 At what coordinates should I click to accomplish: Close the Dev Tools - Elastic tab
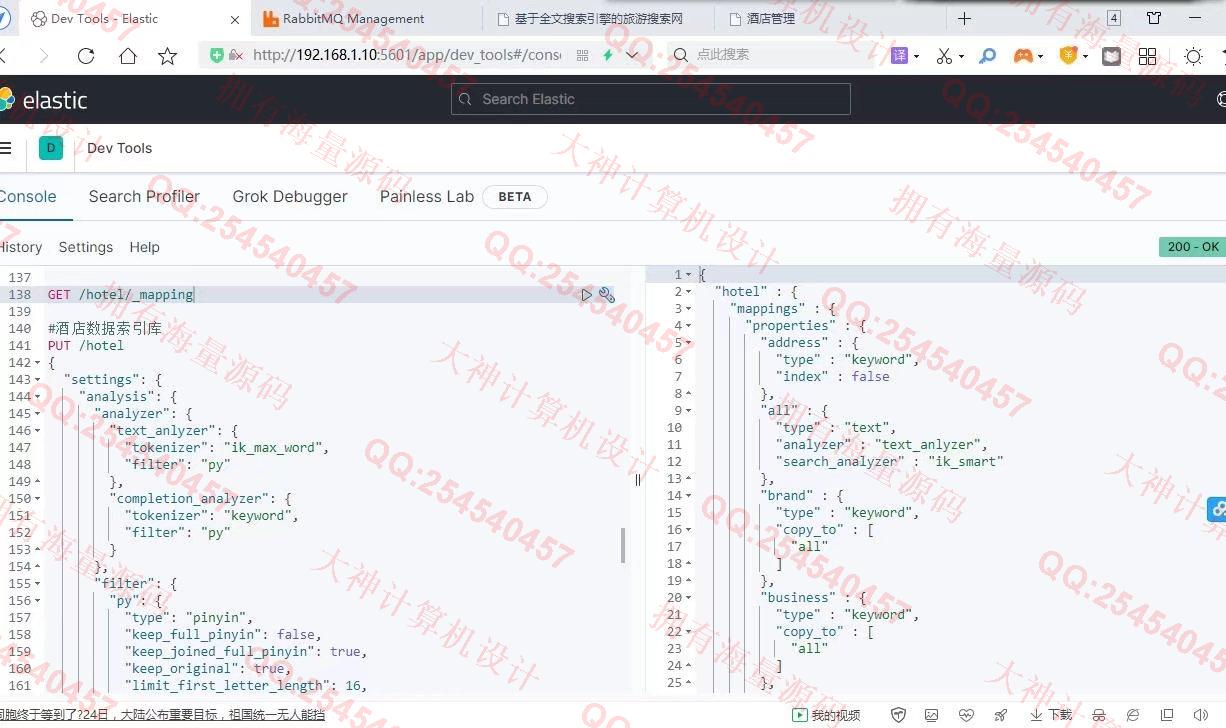[235, 19]
